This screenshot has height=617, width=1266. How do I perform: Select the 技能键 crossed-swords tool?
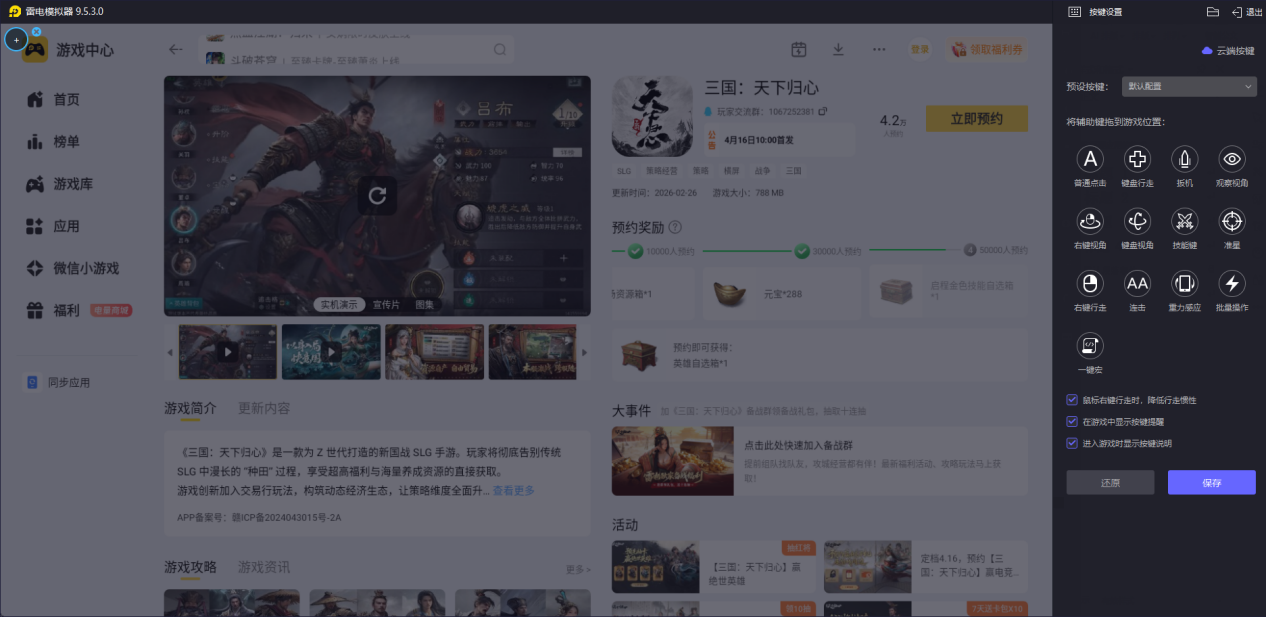1184,221
